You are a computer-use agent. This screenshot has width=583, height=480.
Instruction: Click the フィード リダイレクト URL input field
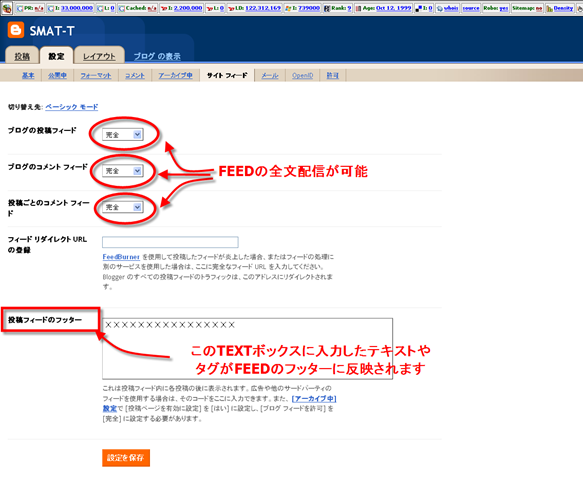pos(170,242)
